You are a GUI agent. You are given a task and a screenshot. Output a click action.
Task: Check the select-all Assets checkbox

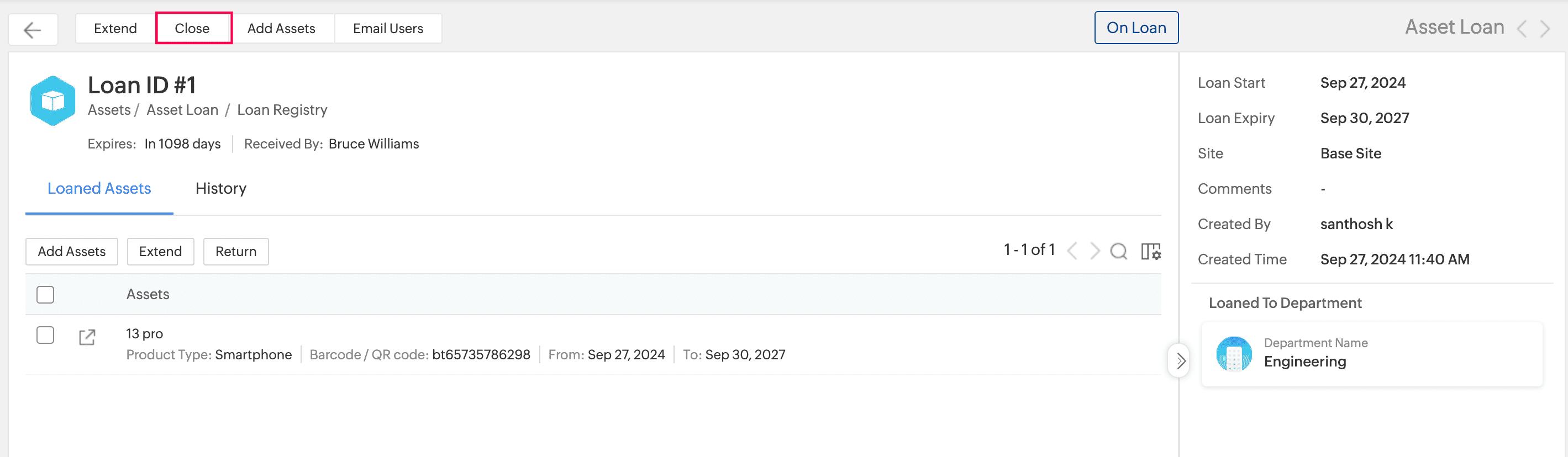pos(45,295)
